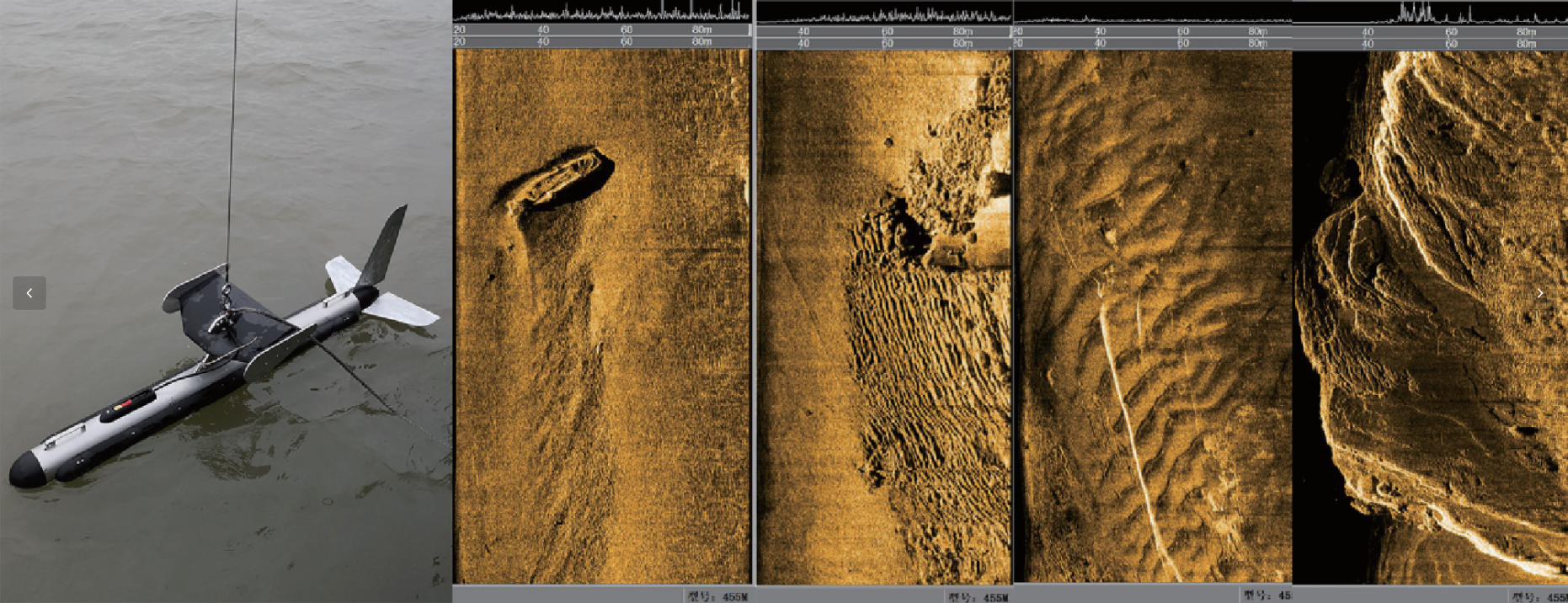This screenshot has width=1568, height=603.
Task: Click the first sonar panel's 40 range mark
Action: click(x=543, y=29)
